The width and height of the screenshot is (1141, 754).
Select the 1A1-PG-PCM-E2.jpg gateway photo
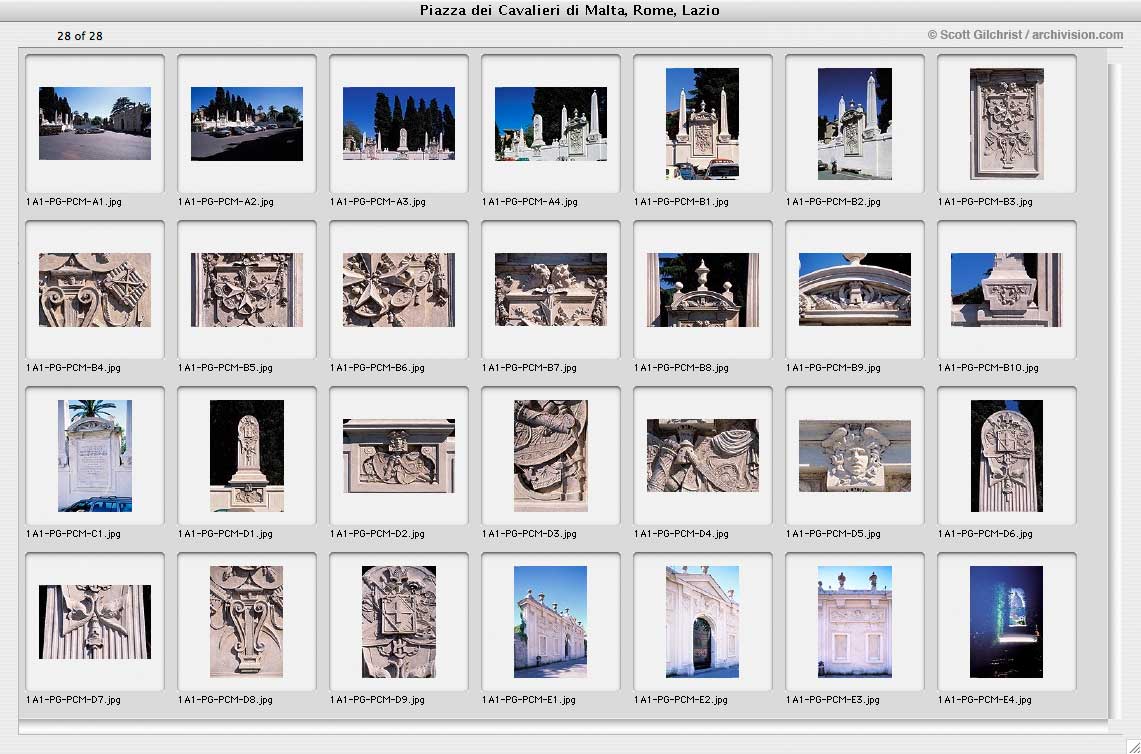point(702,622)
